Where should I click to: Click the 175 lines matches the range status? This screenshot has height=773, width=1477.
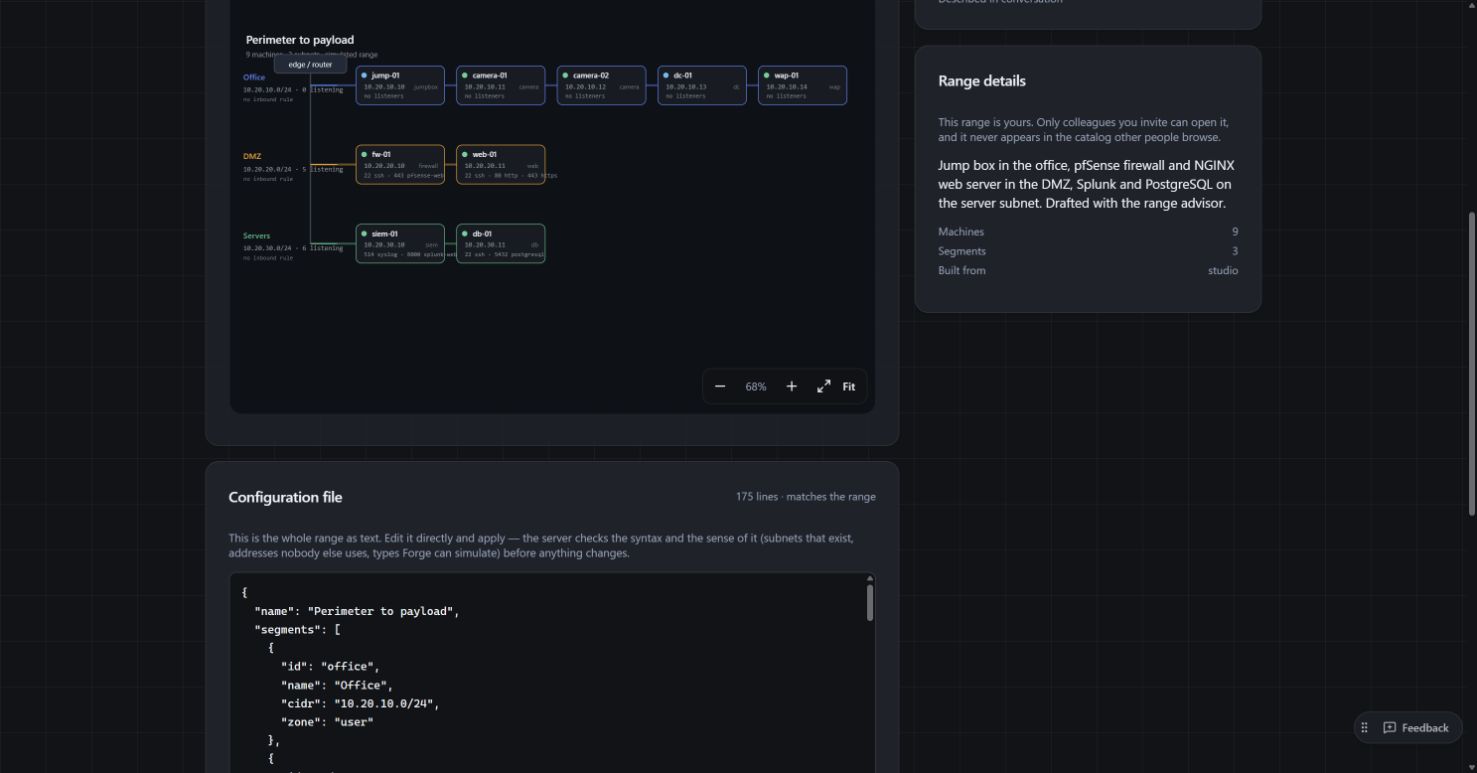pyautogui.click(x=806, y=497)
